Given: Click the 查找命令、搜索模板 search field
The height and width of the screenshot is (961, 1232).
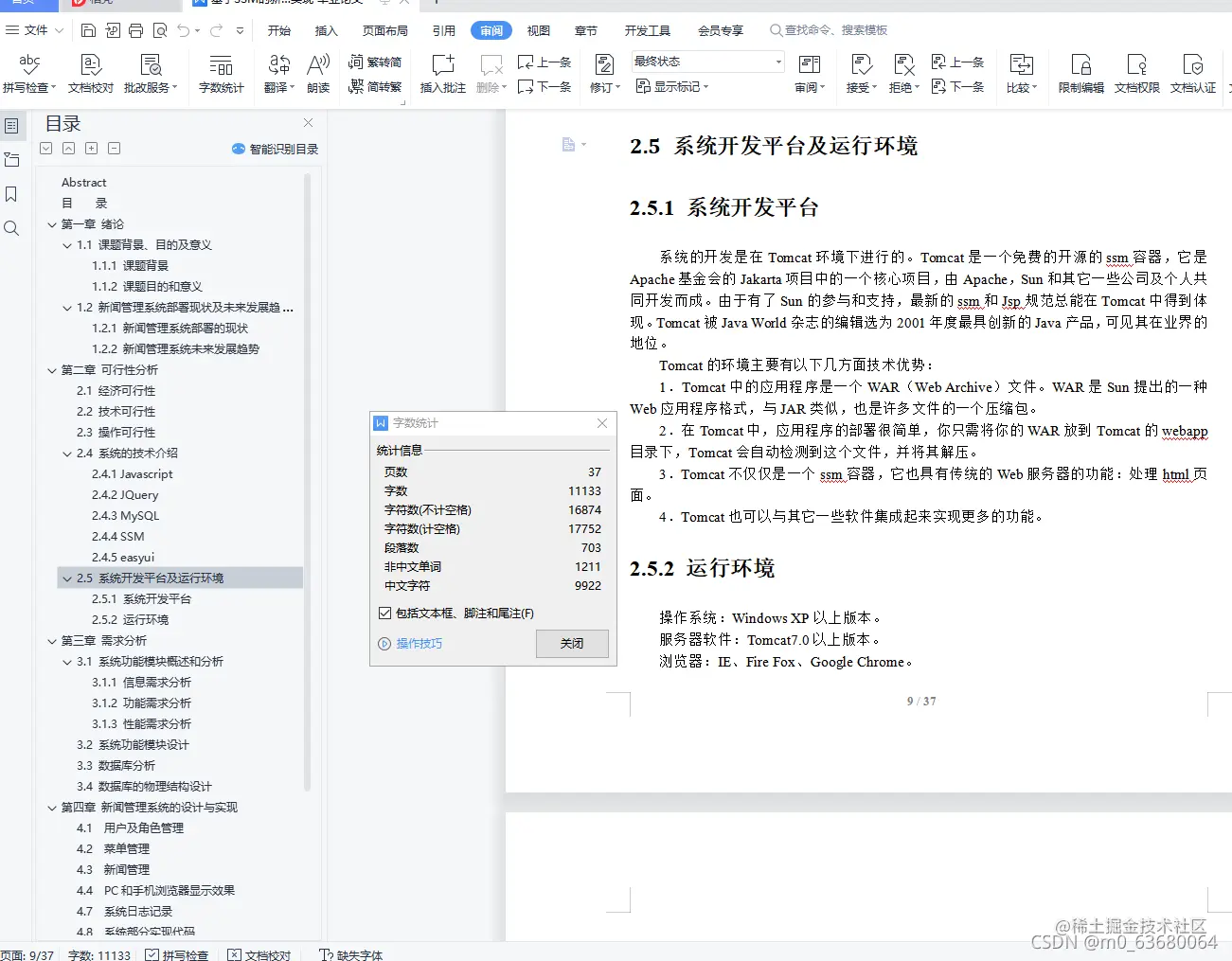Looking at the screenshot, I should click(x=830, y=29).
